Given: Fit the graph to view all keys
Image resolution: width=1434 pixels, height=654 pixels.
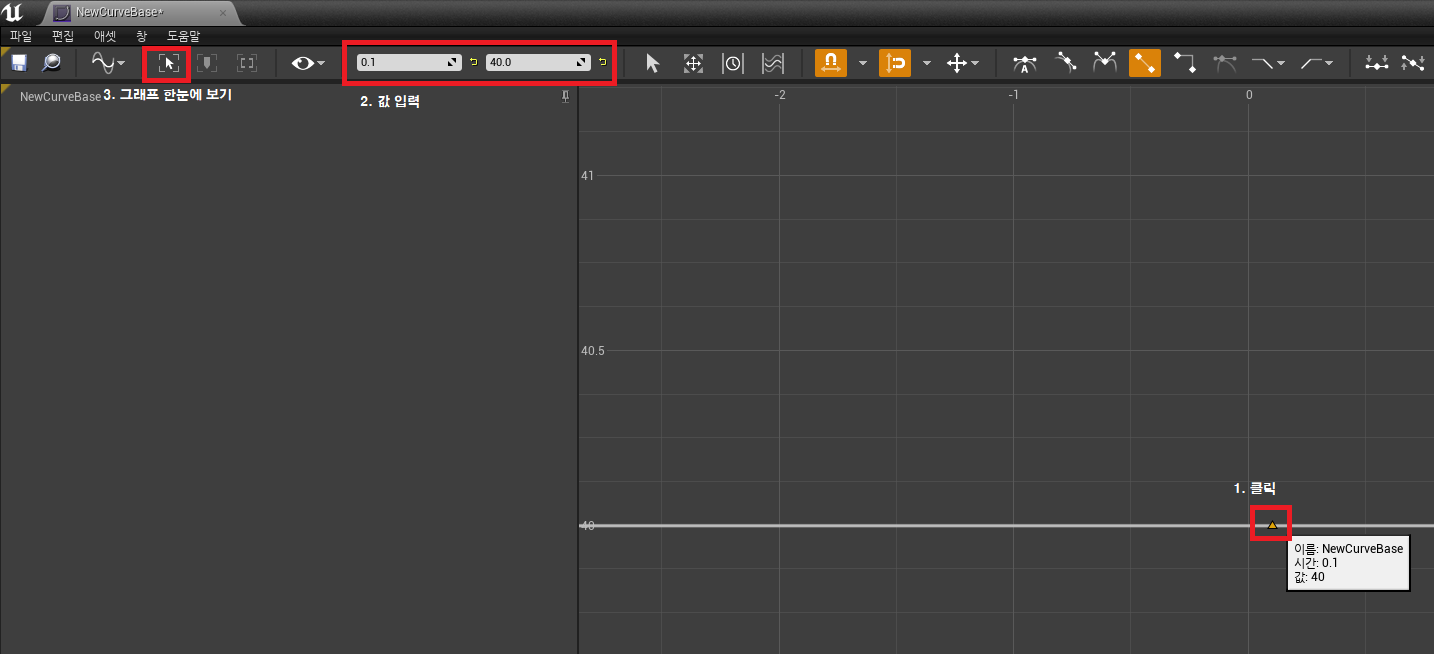Looking at the screenshot, I should point(169,63).
